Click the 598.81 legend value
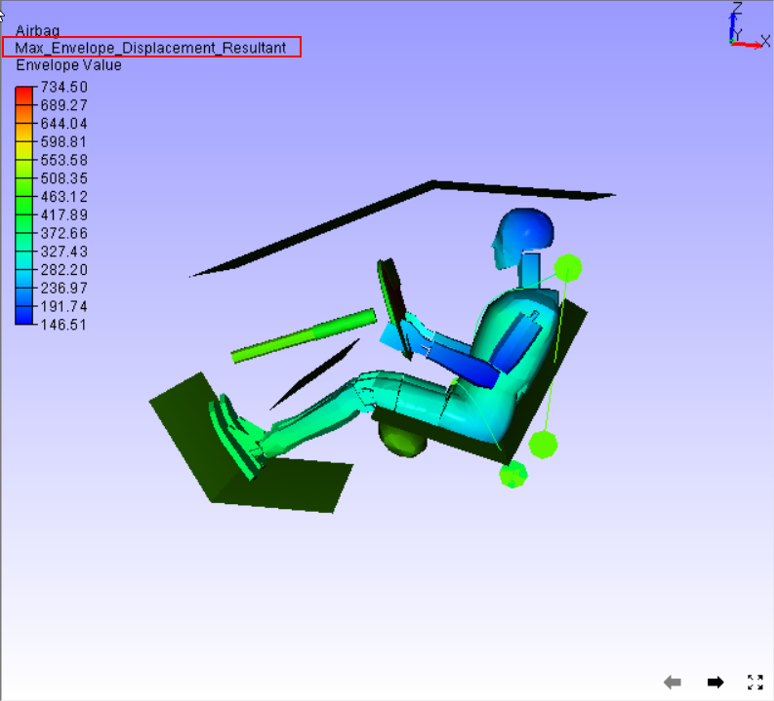The height and width of the screenshot is (701, 774). pos(64,142)
